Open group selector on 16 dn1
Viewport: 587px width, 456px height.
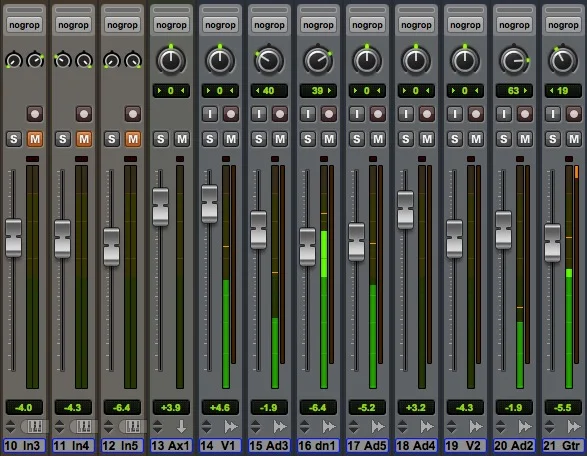(319, 25)
